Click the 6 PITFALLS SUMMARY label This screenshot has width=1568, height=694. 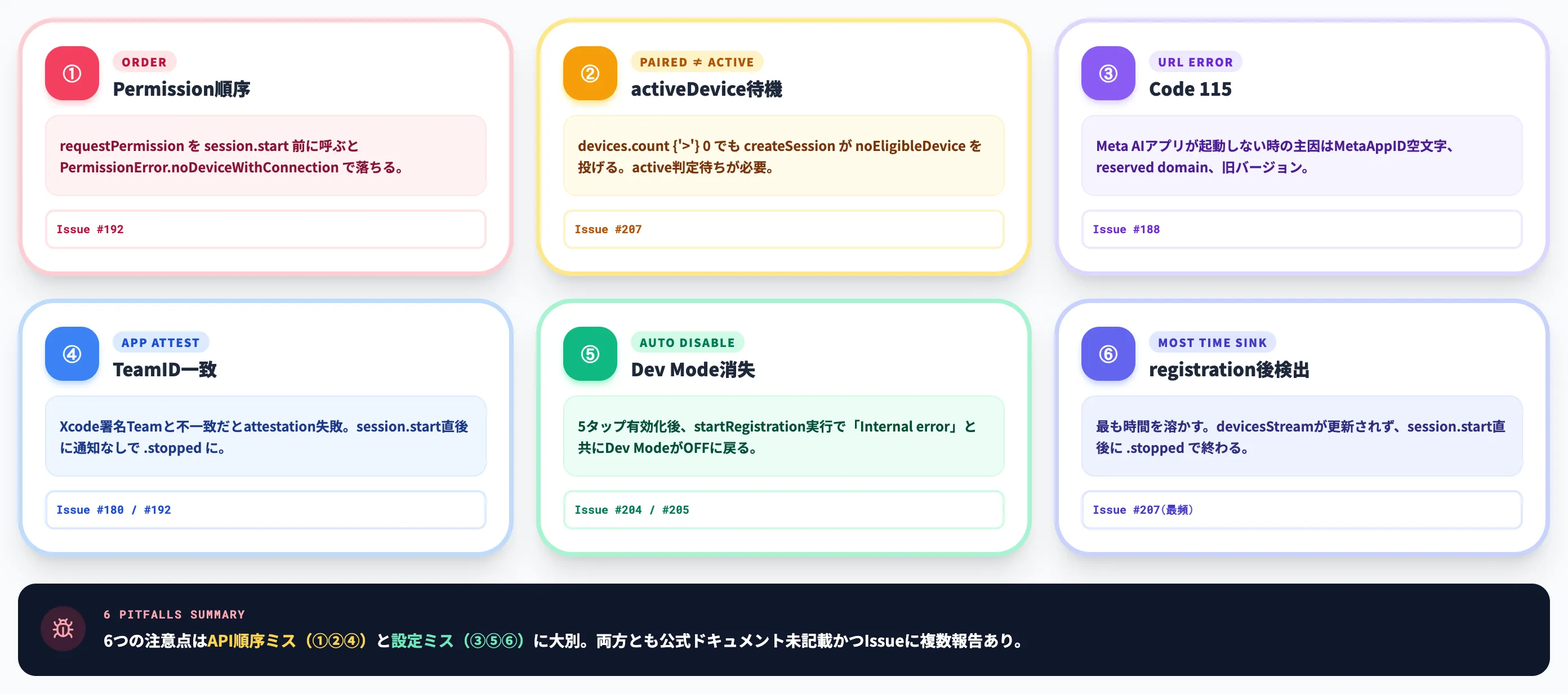[x=174, y=615]
